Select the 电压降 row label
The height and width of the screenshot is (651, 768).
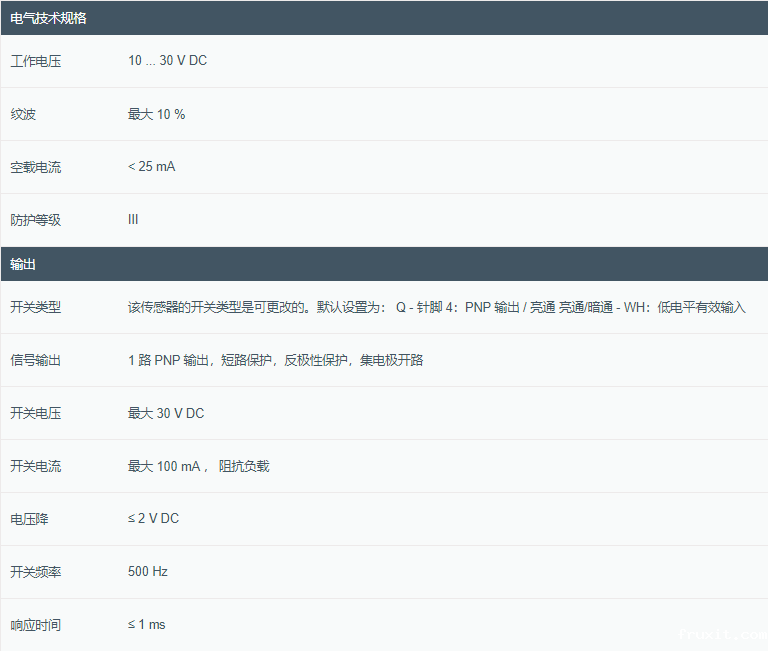[30, 519]
